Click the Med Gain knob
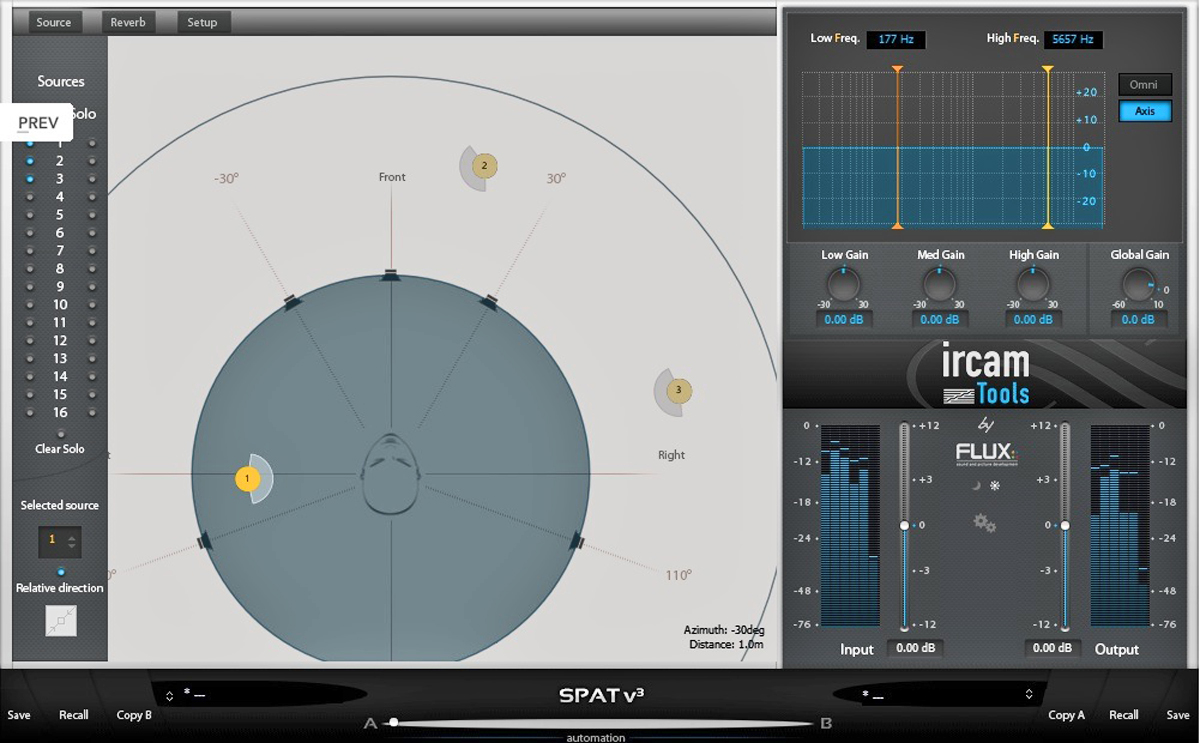This screenshot has height=743, width=1200. pos(939,286)
